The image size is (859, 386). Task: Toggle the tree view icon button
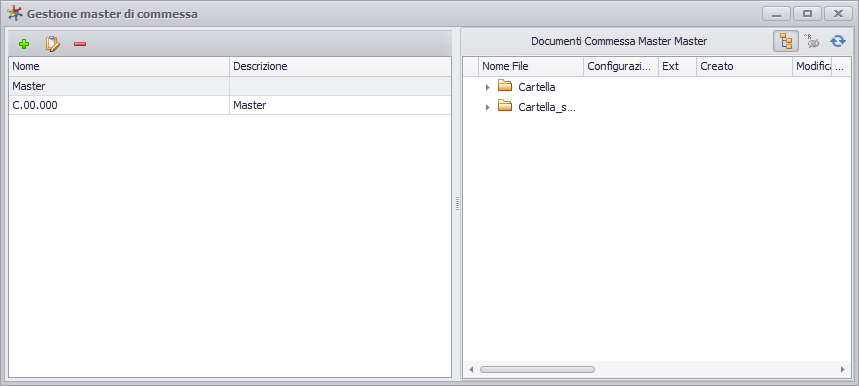tap(786, 42)
